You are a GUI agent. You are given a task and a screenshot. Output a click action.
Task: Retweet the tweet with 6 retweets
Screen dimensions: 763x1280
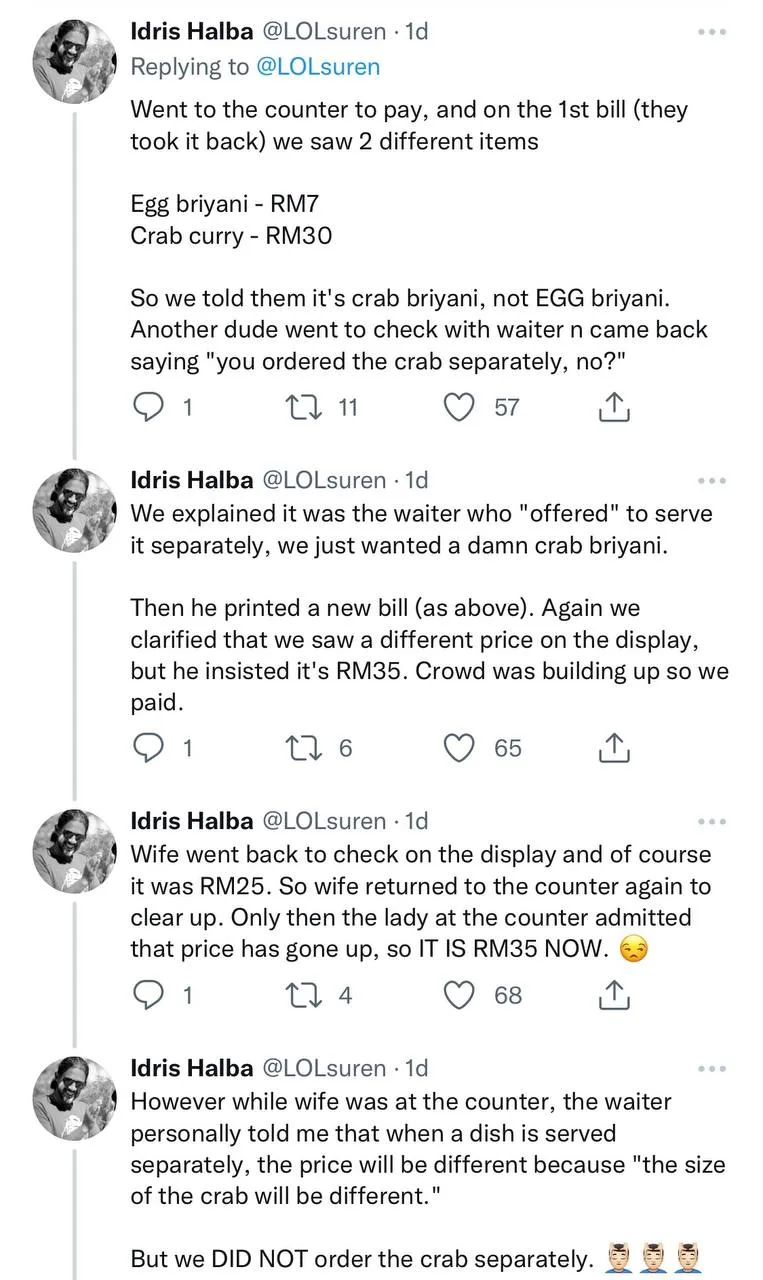pos(299,748)
